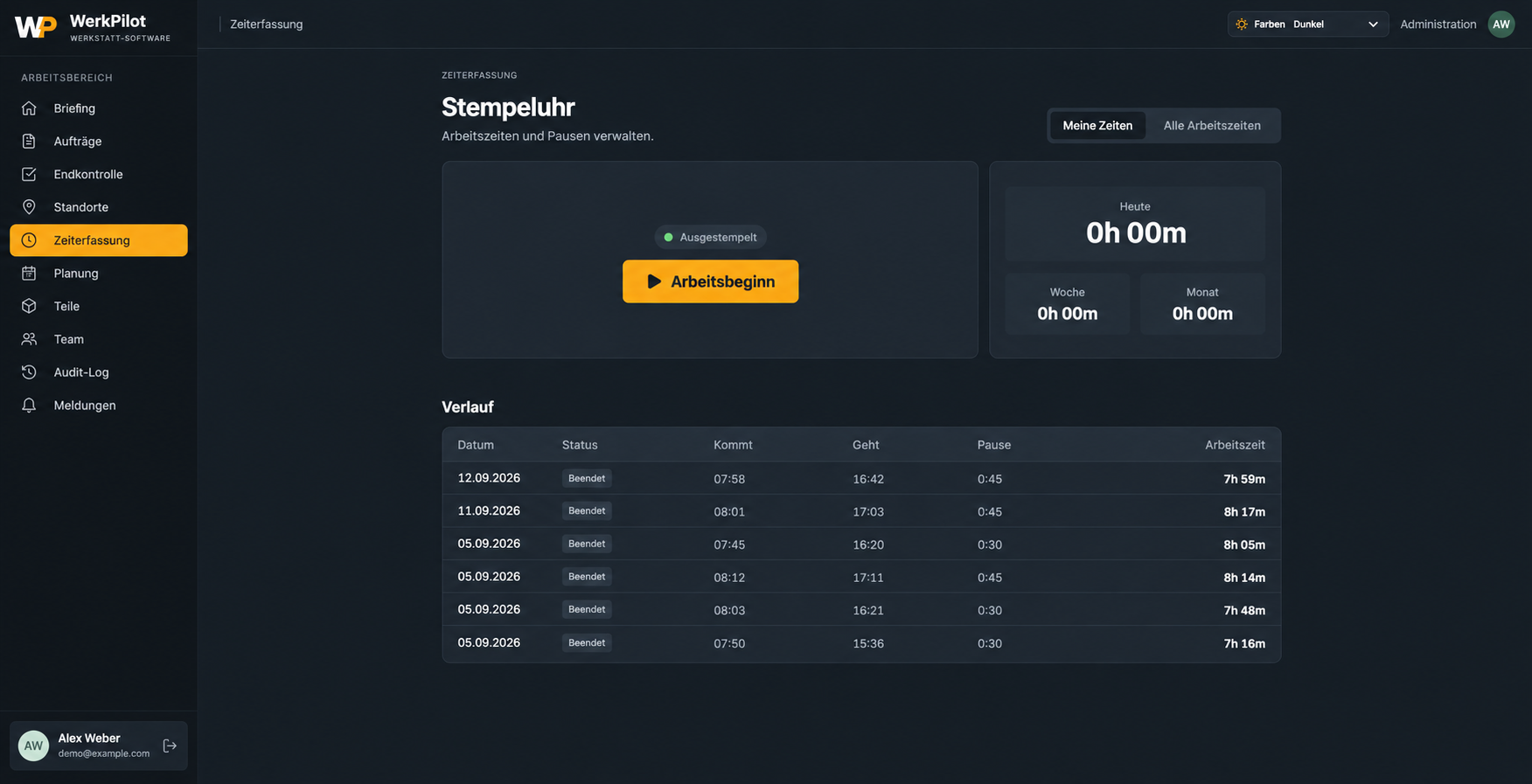Open Planung via its calendar icon
This screenshot has width=1532, height=784.
[x=29, y=274]
